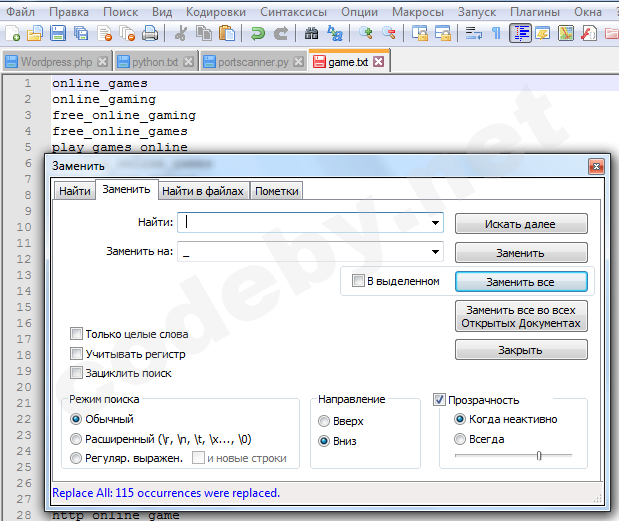Select the 'Расширенный' search mode radio button

pyautogui.click(x=76, y=439)
